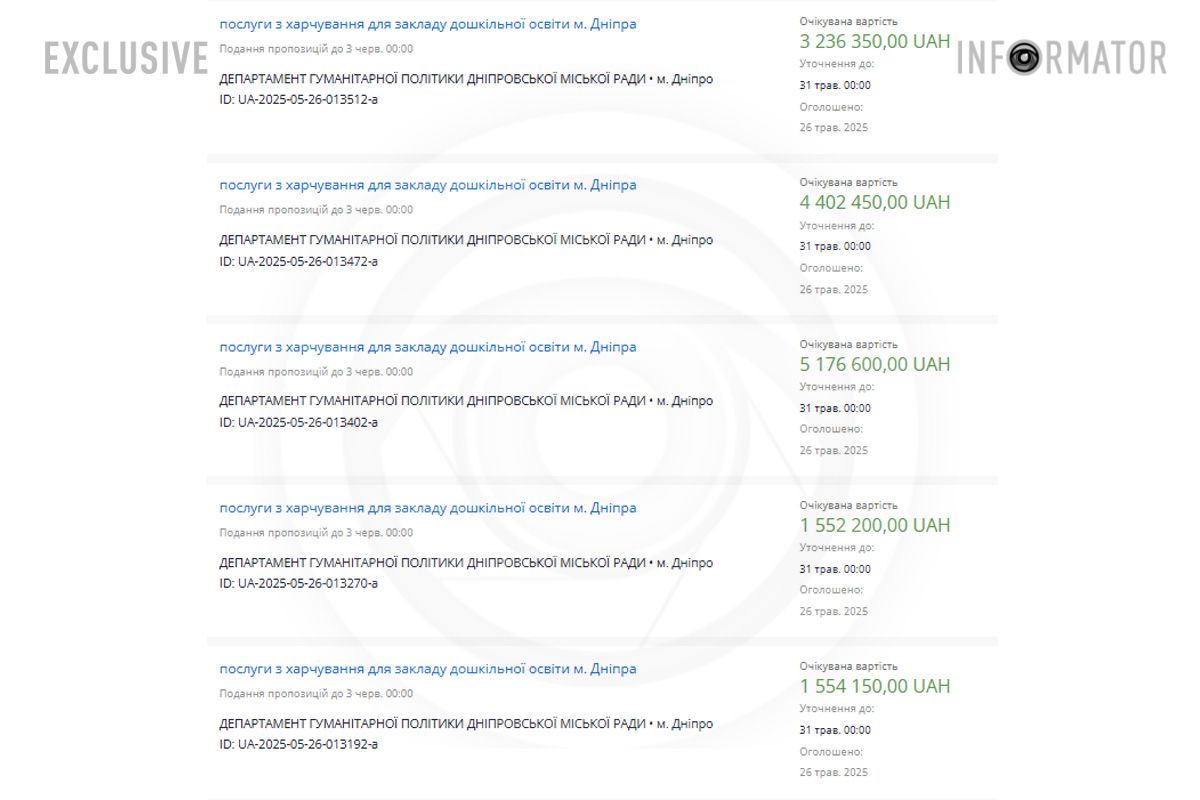Click the 1 552 200,00 UAH expected value

[x=874, y=525]
